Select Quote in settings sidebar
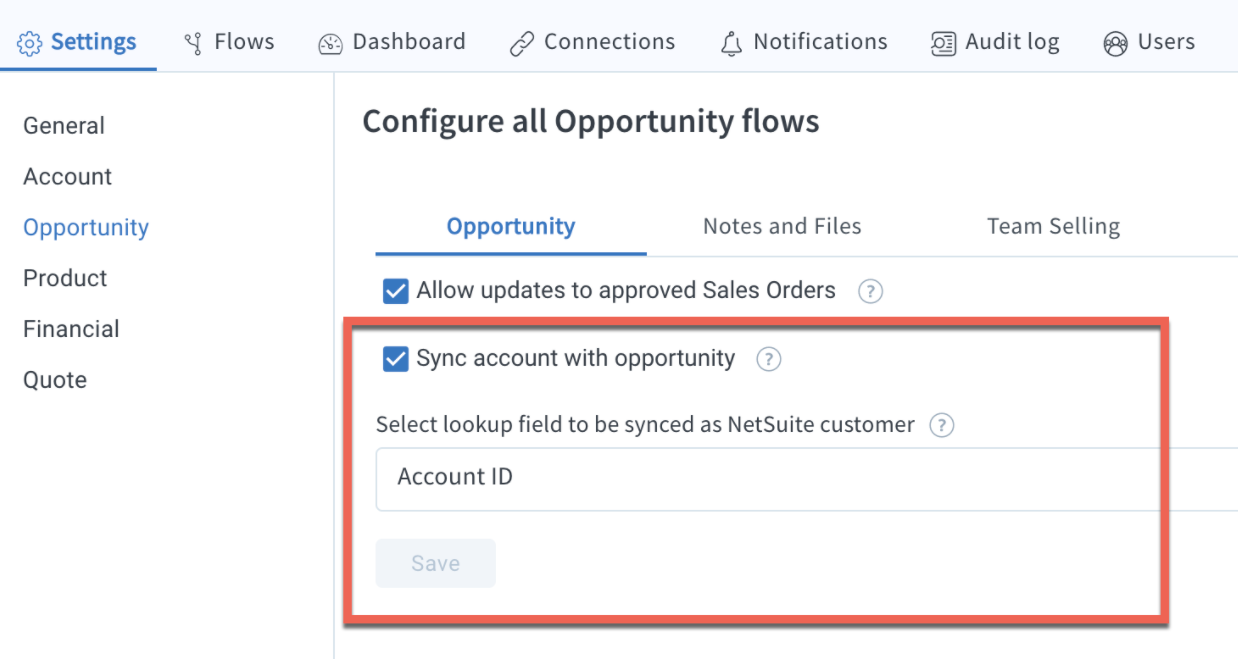1238x660 pixels. tap(55, 380)
